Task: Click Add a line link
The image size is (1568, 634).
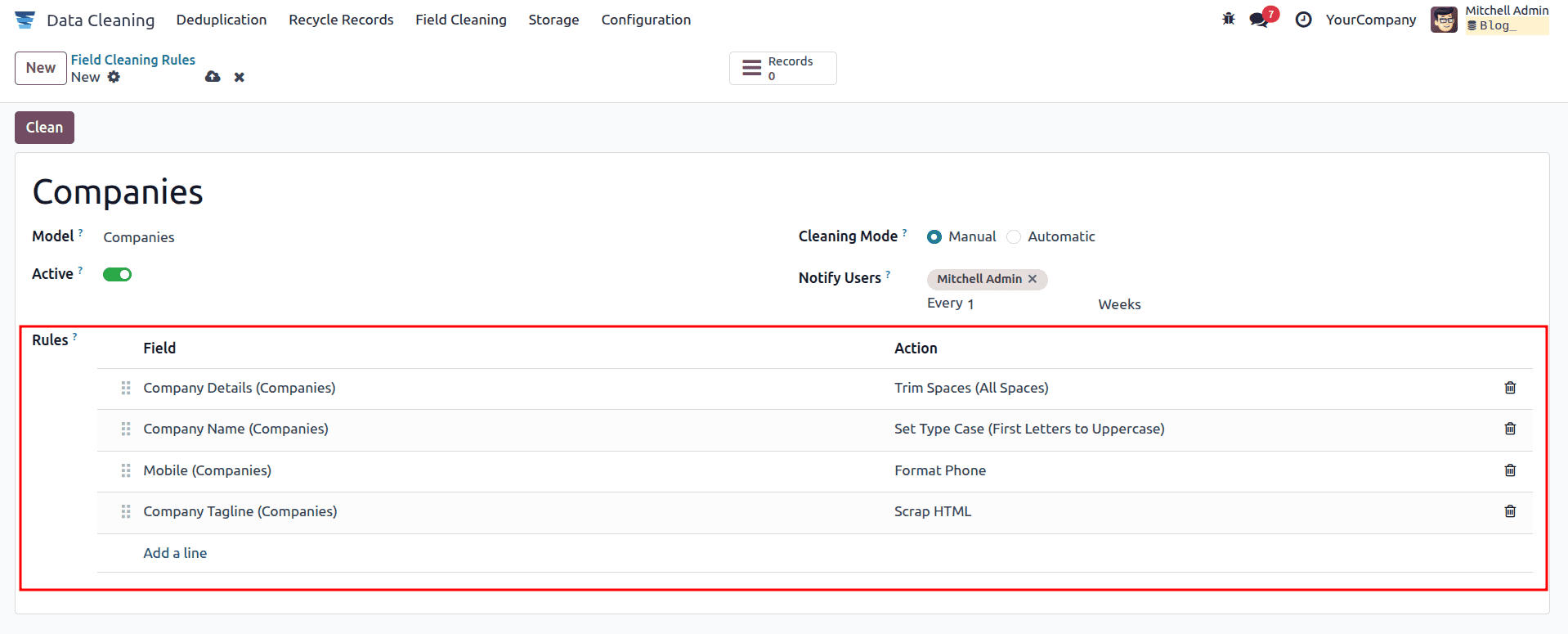Action: [x=175, y=553]
